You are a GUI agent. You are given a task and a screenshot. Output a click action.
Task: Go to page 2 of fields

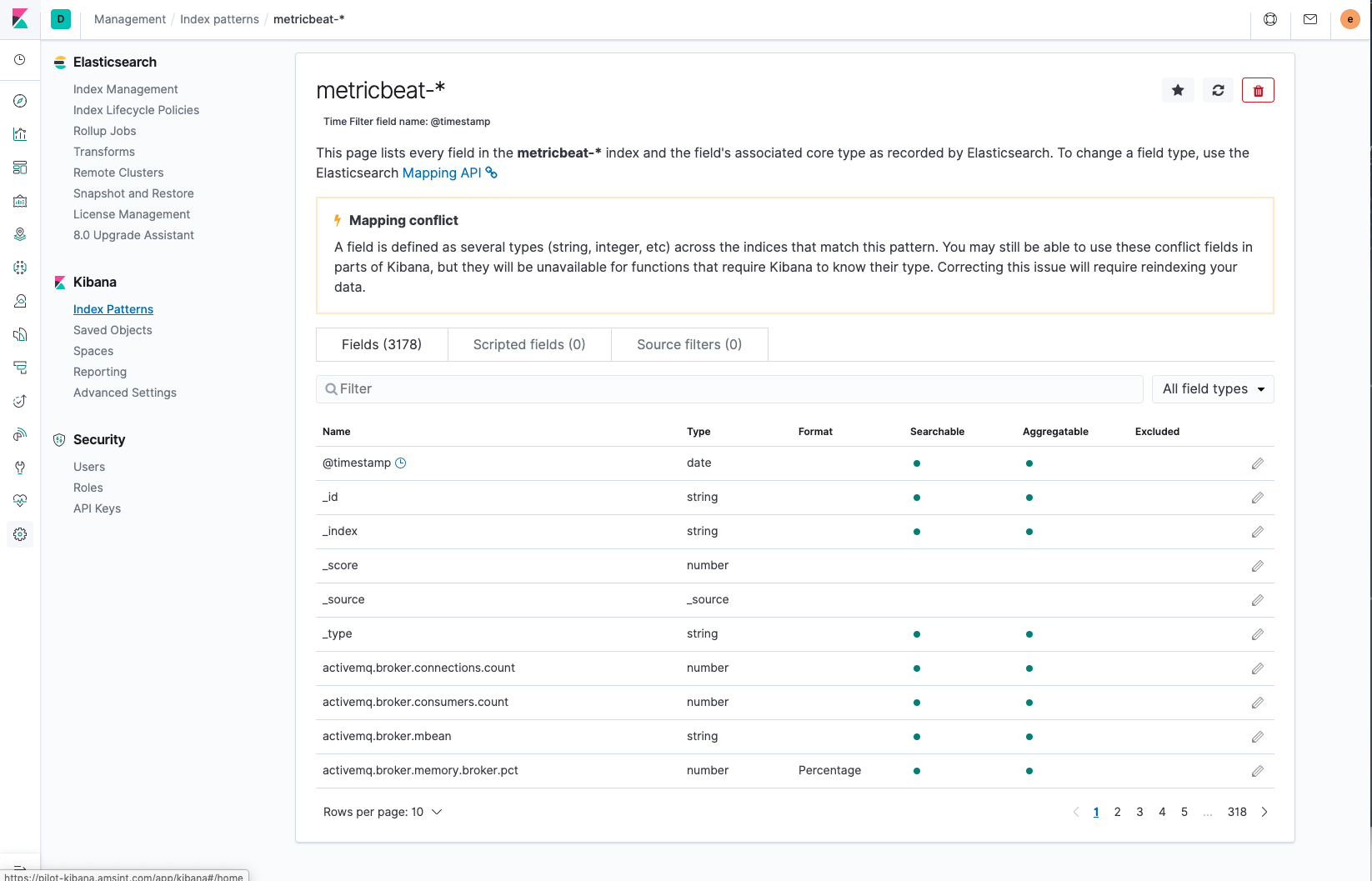click(x=1118, y=812)
